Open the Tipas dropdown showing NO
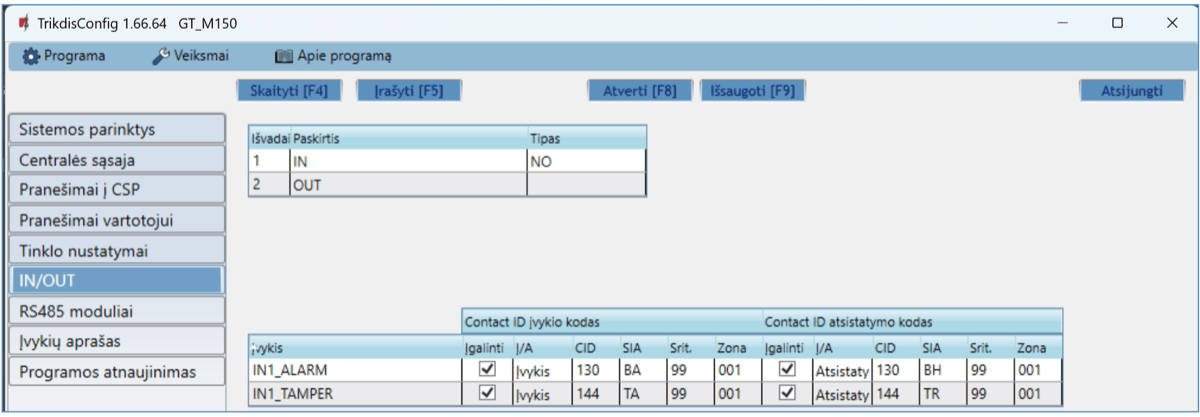 click(x=585, y=160)
